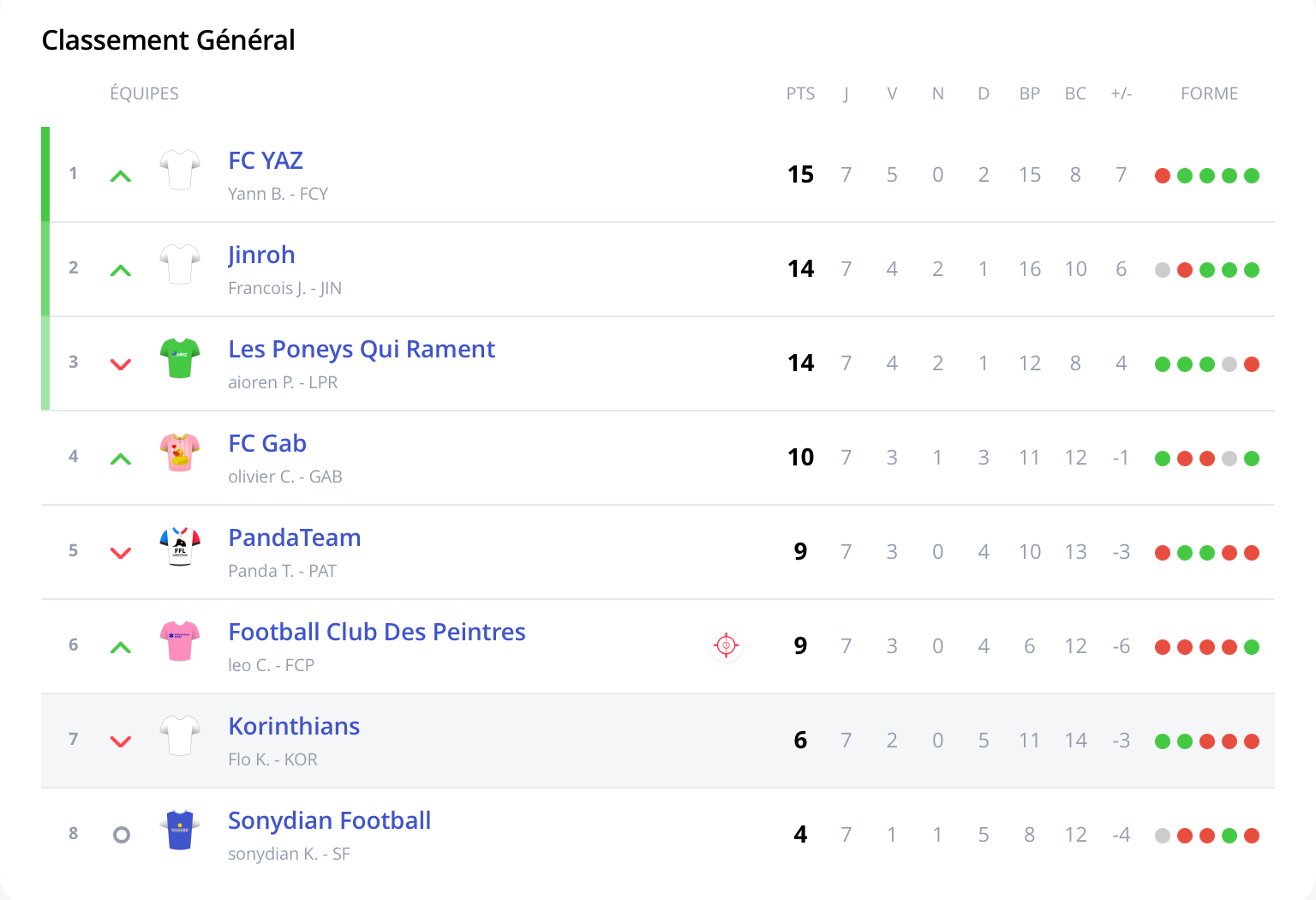1316x900 pixels.
Task: Click Football Club Des Peintres pink jersey
Action: pos(180,641)
